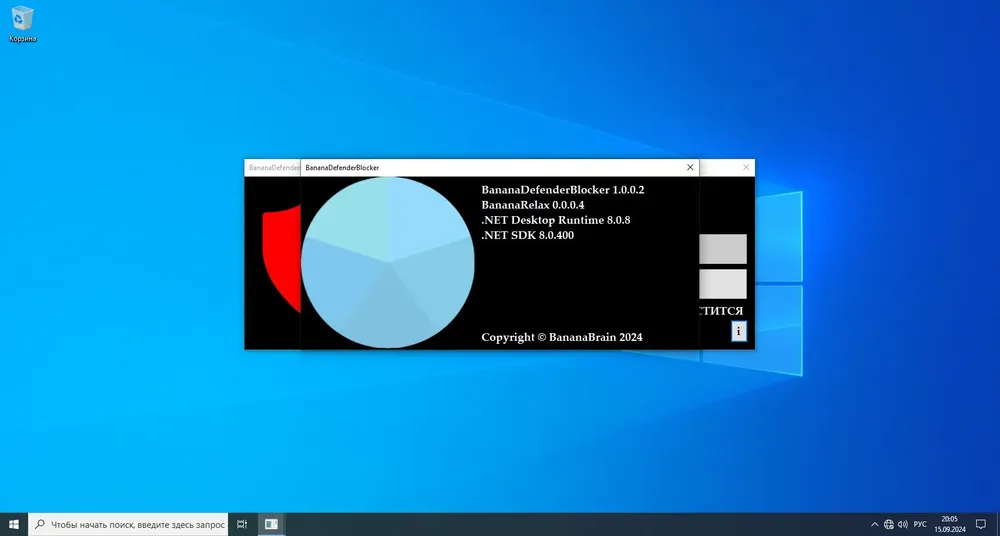Open the Windows Start menu
The width and height of the screenshot is (1000, 536).
(13, 525)
